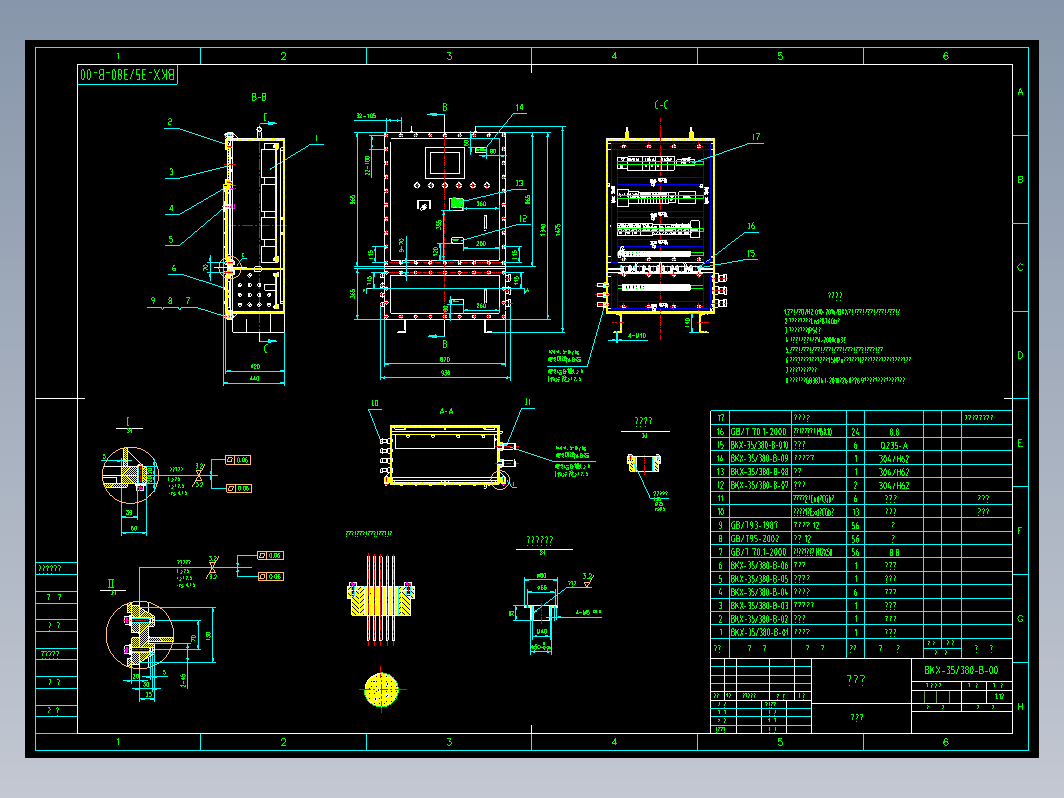The height and width of the screenshot is (798, 1064).
Task: Select the 304/H62 material in row 14
Action: click(x=894, y=459)
